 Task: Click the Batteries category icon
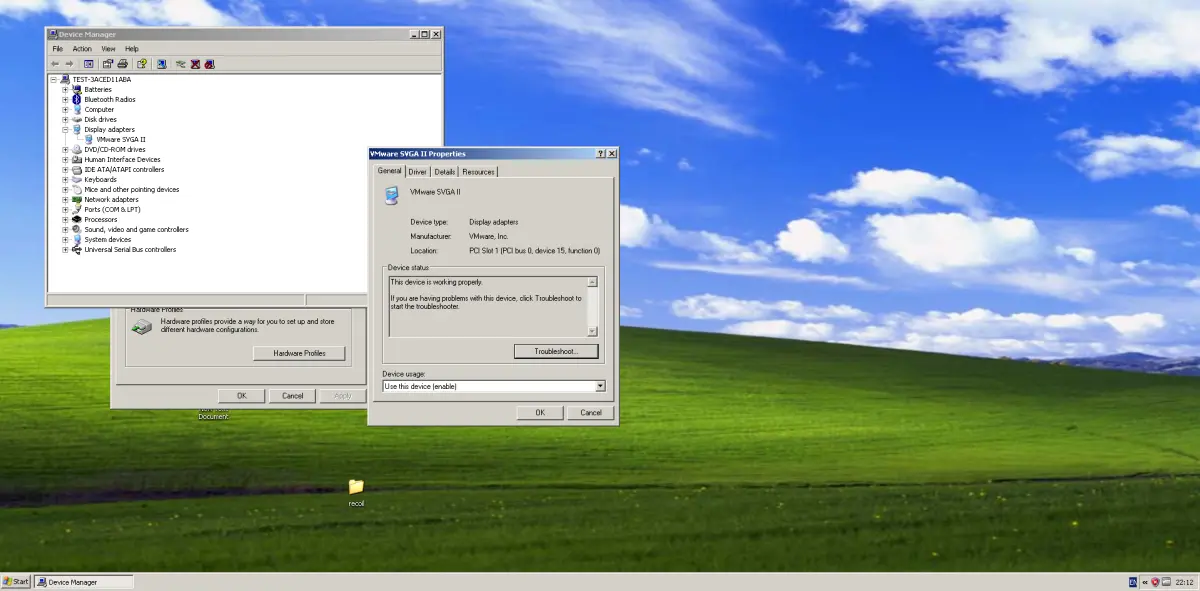click(77, 89)
